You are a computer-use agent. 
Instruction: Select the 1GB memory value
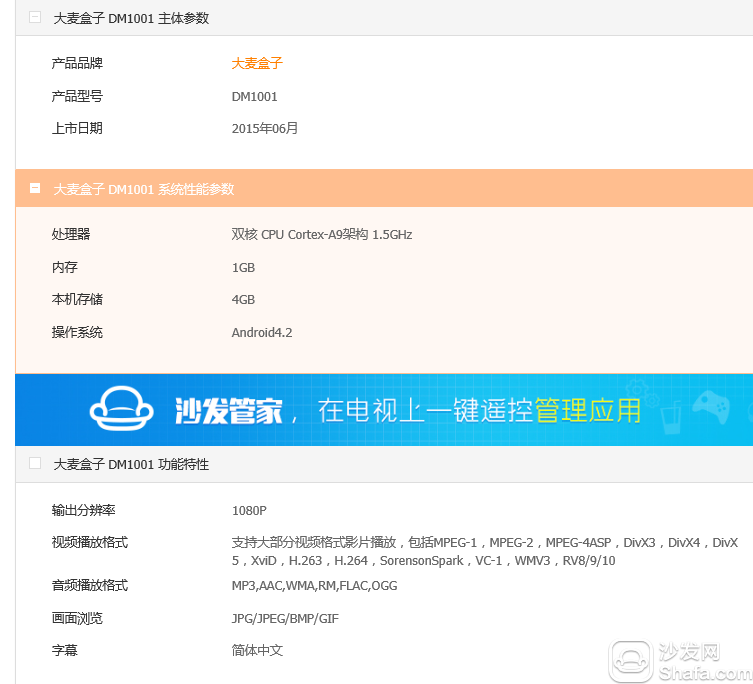coord(243,268)
